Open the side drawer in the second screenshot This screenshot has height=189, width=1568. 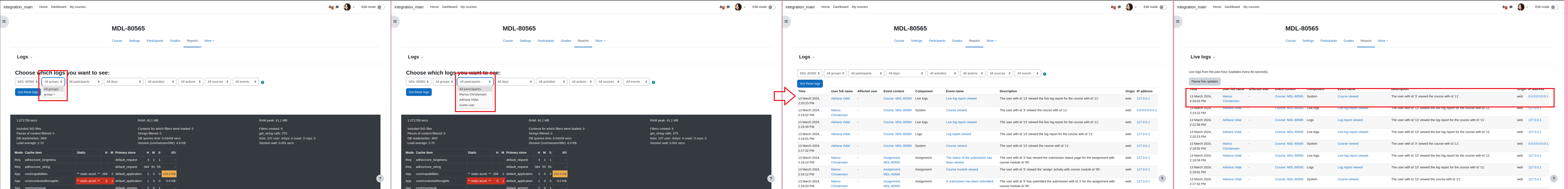395,21
